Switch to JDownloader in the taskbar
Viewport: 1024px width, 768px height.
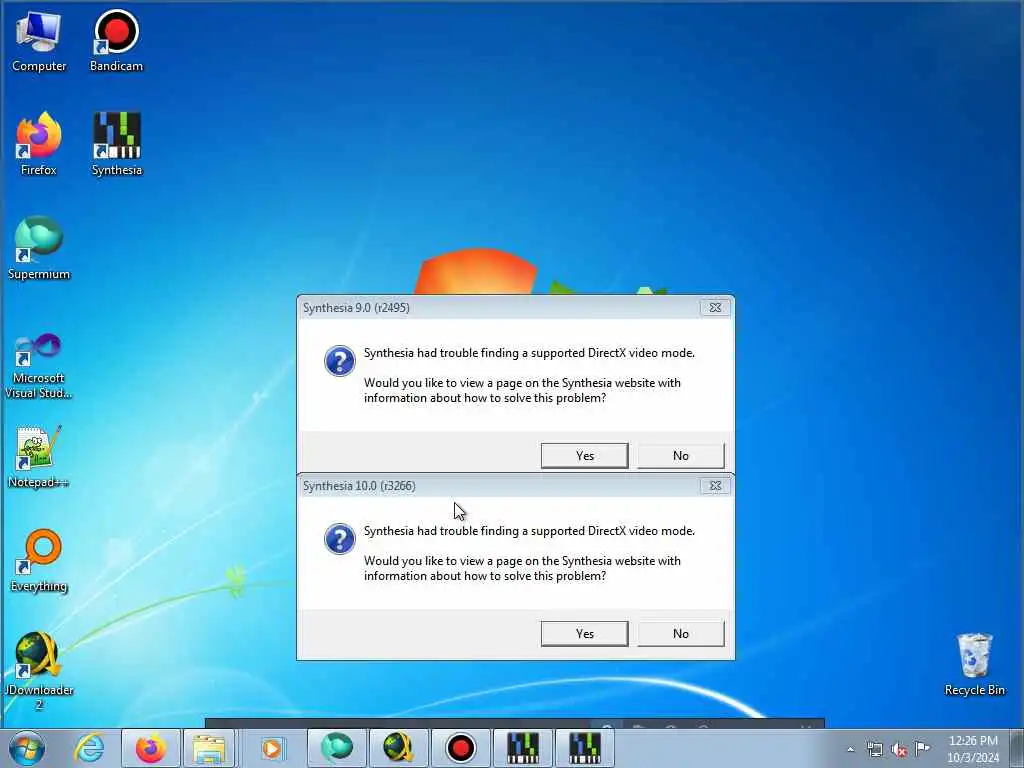(x=398, y=748)
